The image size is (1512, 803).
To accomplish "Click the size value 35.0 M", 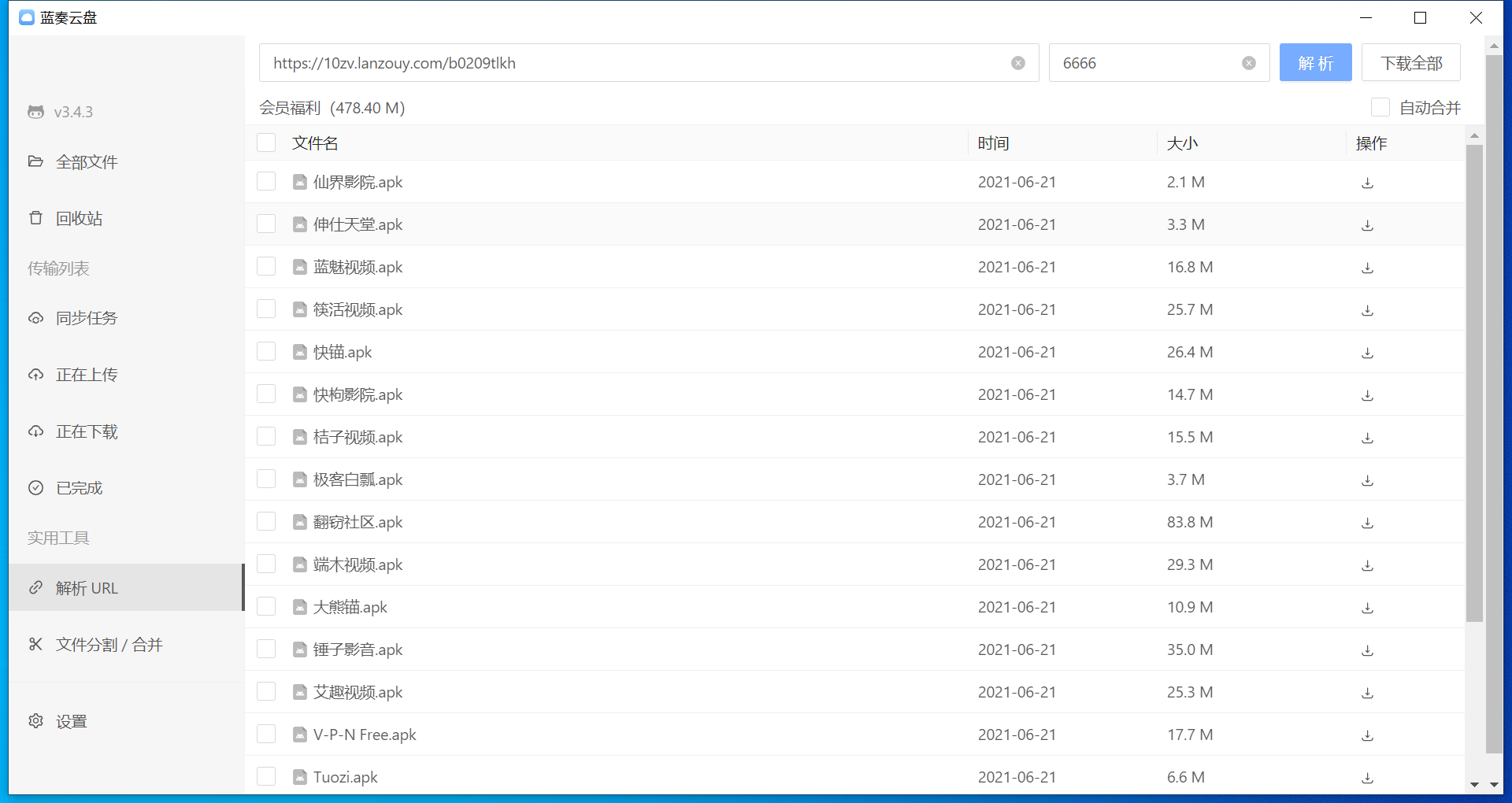I will 1190,649.
